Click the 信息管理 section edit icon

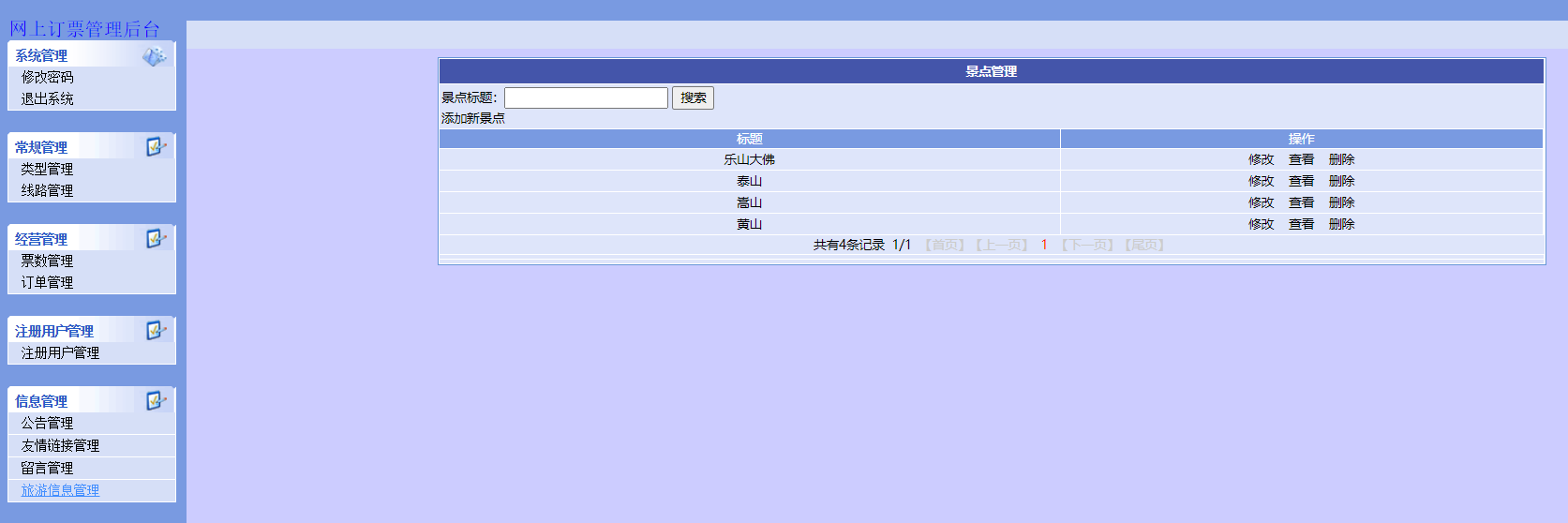tap(156, 400)
